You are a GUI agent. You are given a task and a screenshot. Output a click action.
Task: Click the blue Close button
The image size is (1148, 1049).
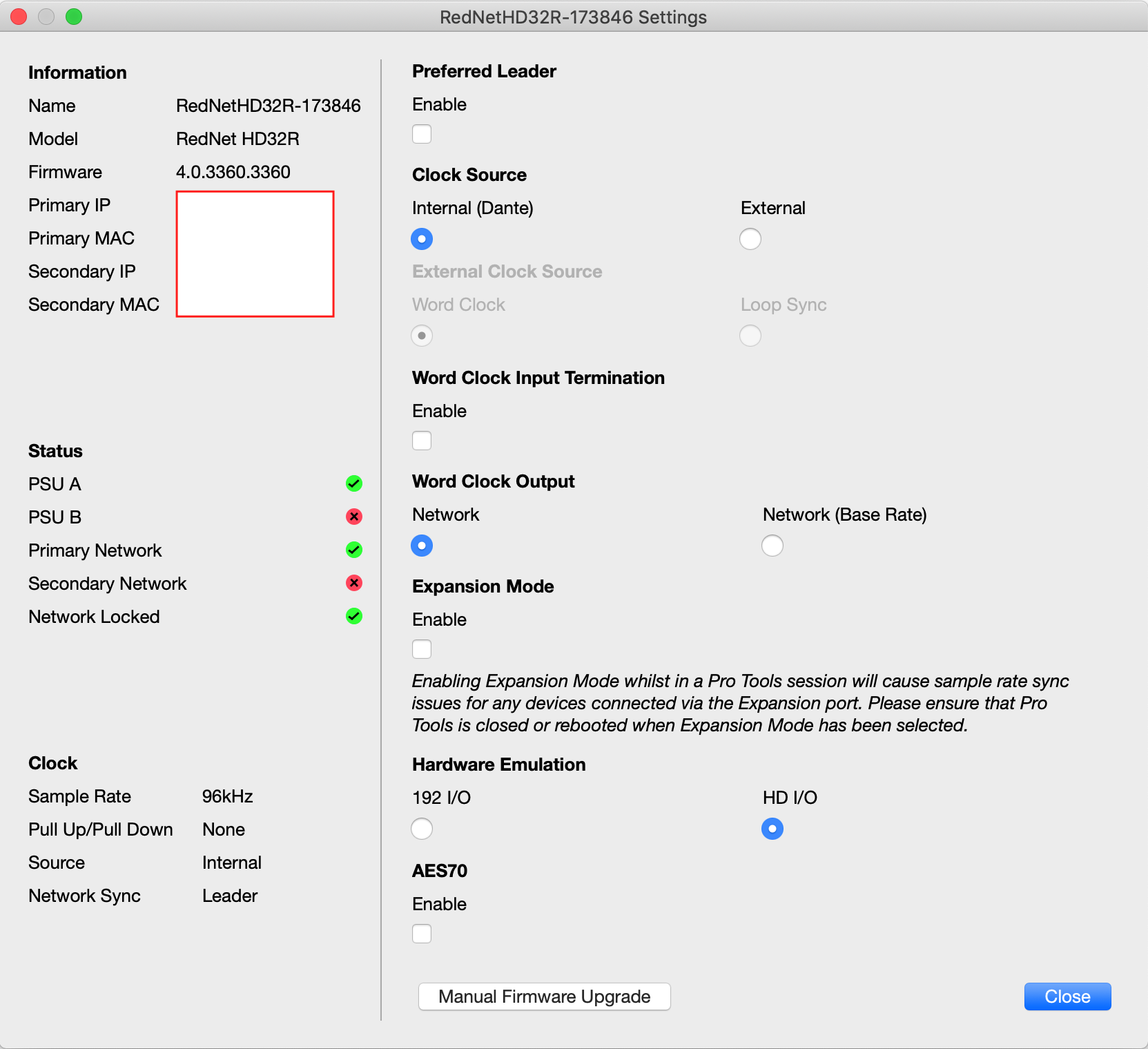tap(1068, 997)
